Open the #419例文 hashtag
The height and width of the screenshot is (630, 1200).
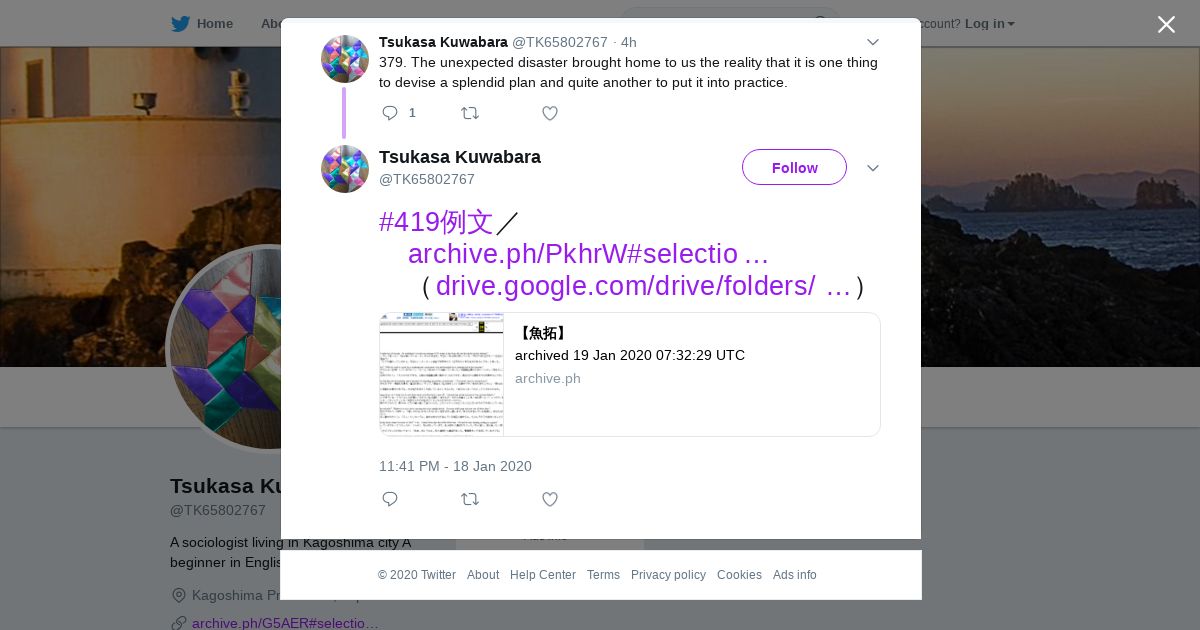click(x=436, y=222)
